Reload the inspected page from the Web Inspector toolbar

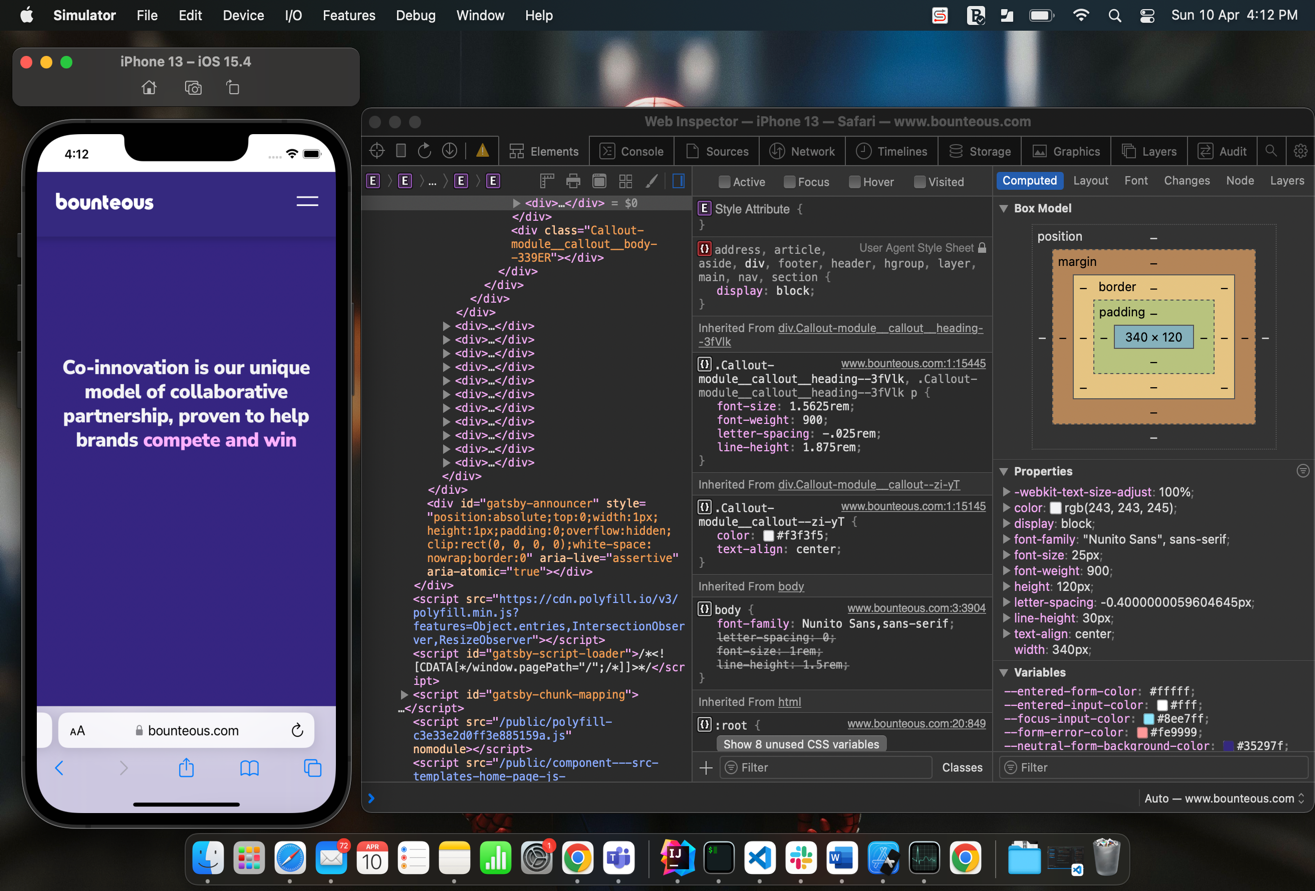425,151
